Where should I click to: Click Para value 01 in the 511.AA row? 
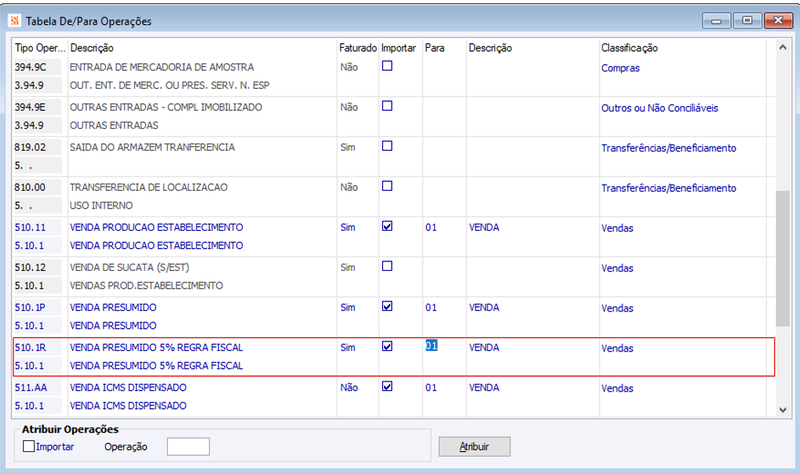click(431, 388)
